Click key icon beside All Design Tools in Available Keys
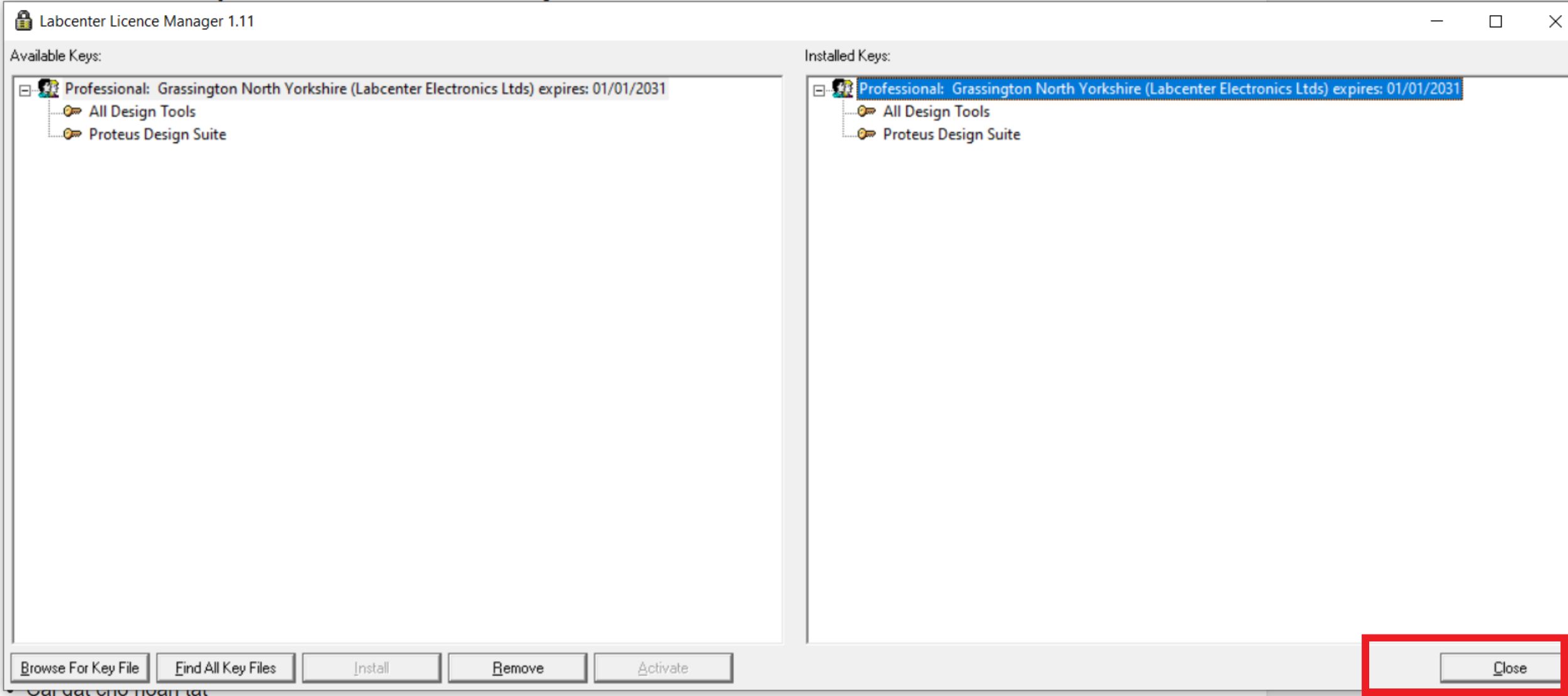Image resolution: width=1568 pixels, height=696 pixels. [73, 112]
